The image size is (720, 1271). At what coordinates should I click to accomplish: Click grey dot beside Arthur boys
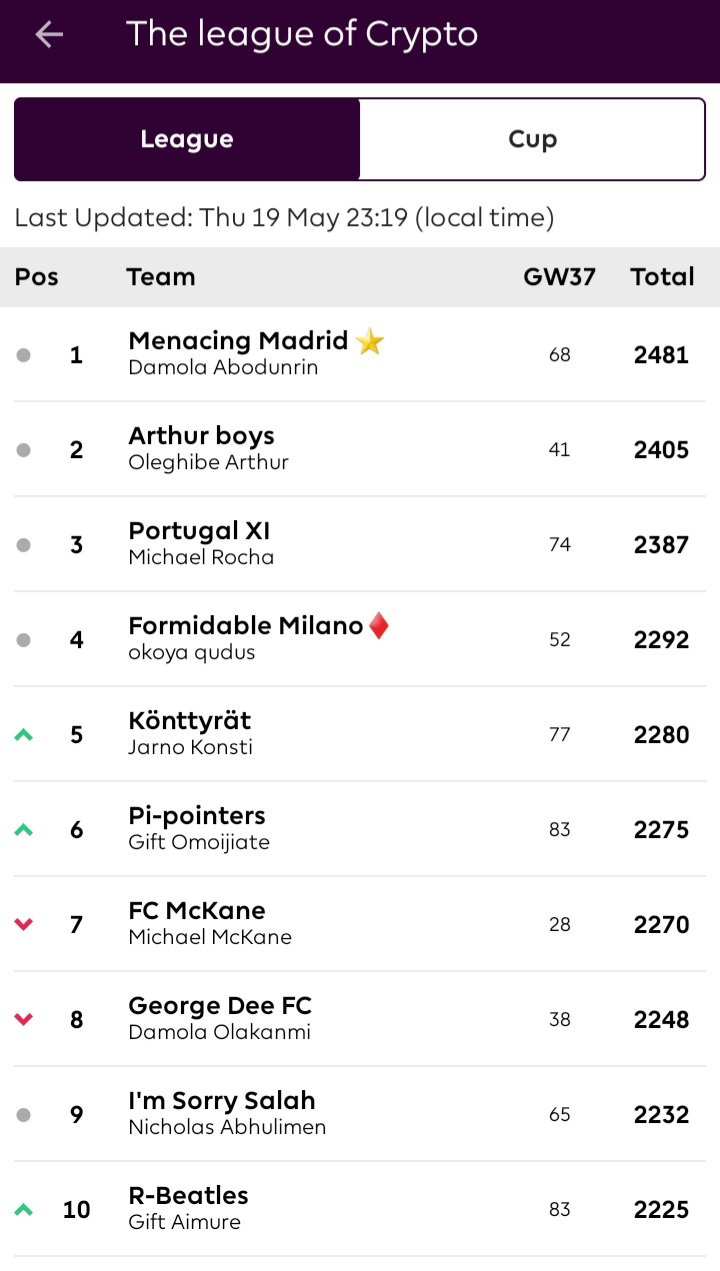click(x=24, y=450)
